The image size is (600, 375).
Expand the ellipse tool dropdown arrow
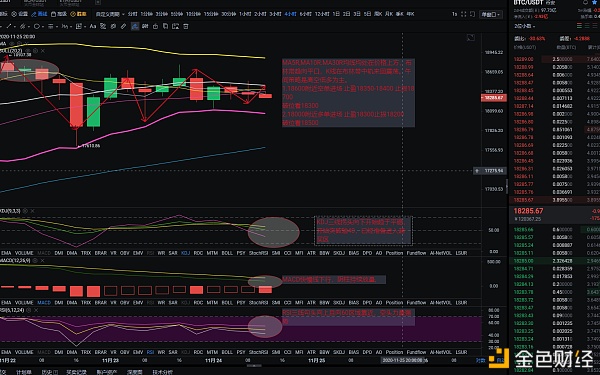[x=42, y=27]
